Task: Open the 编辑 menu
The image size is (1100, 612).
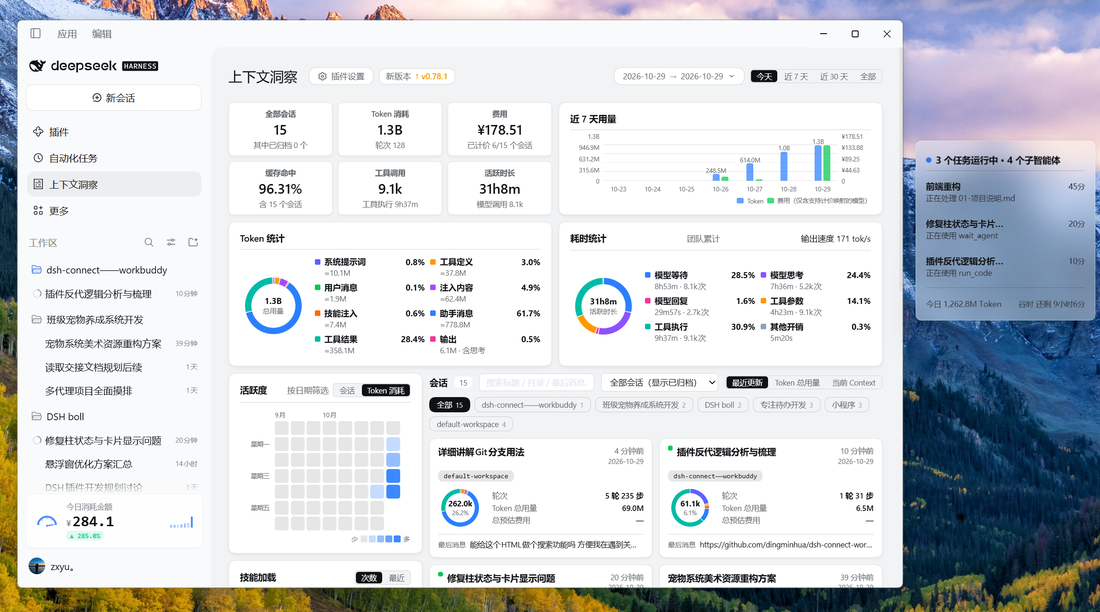Action: point(102,34)
